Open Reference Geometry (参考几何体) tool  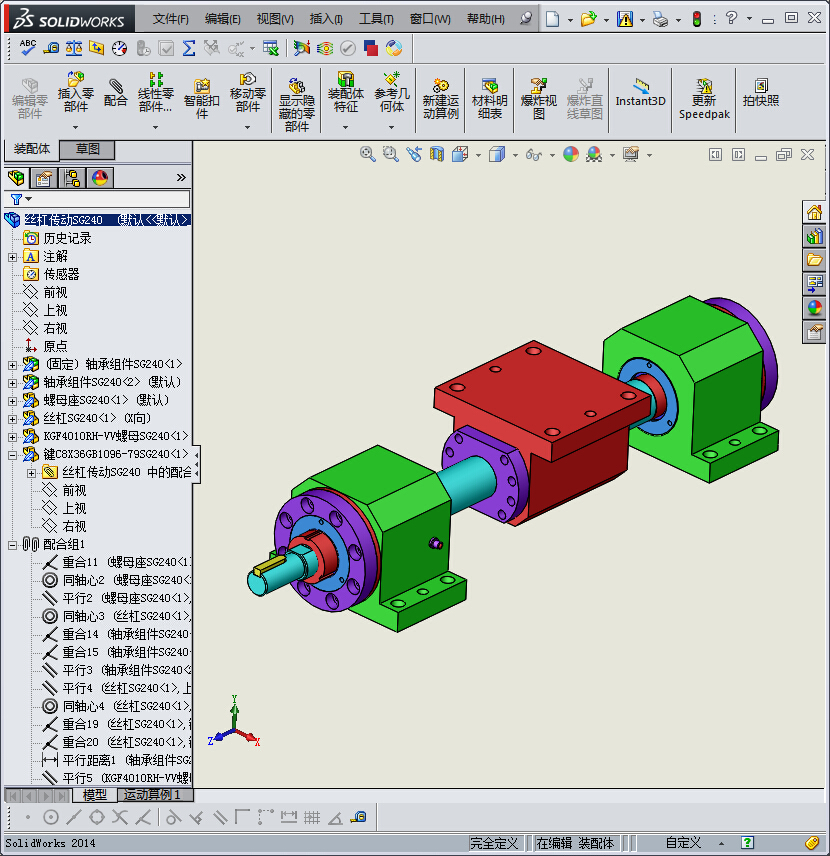392,92
